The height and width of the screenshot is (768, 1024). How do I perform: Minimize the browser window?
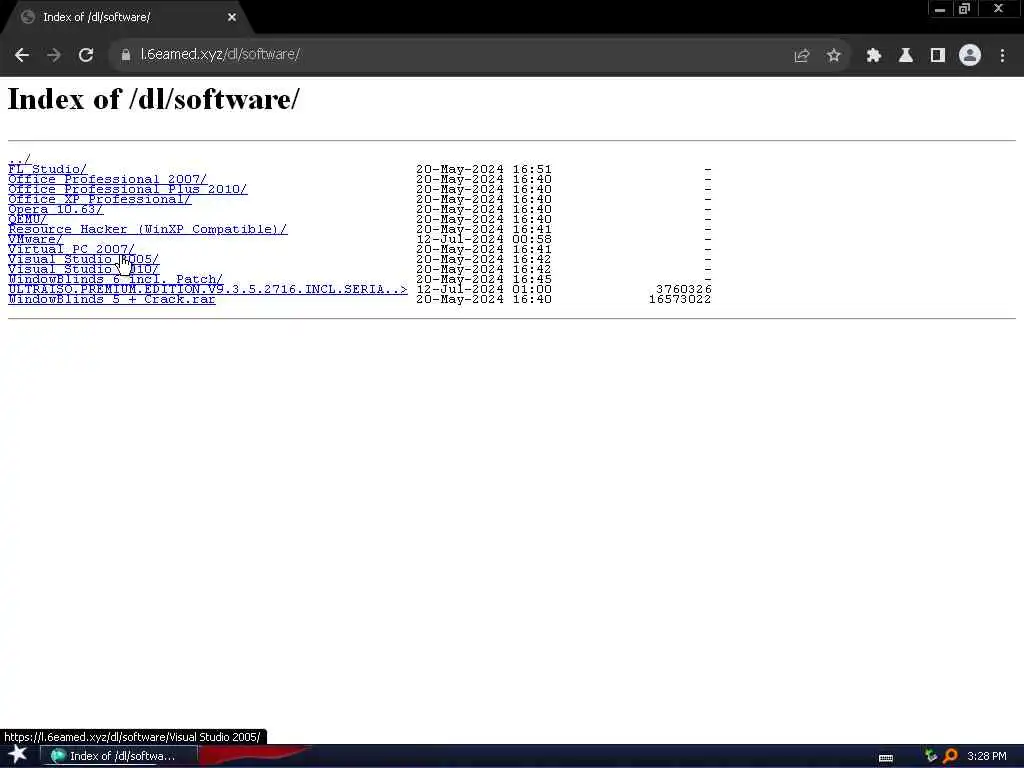[940, 9]
